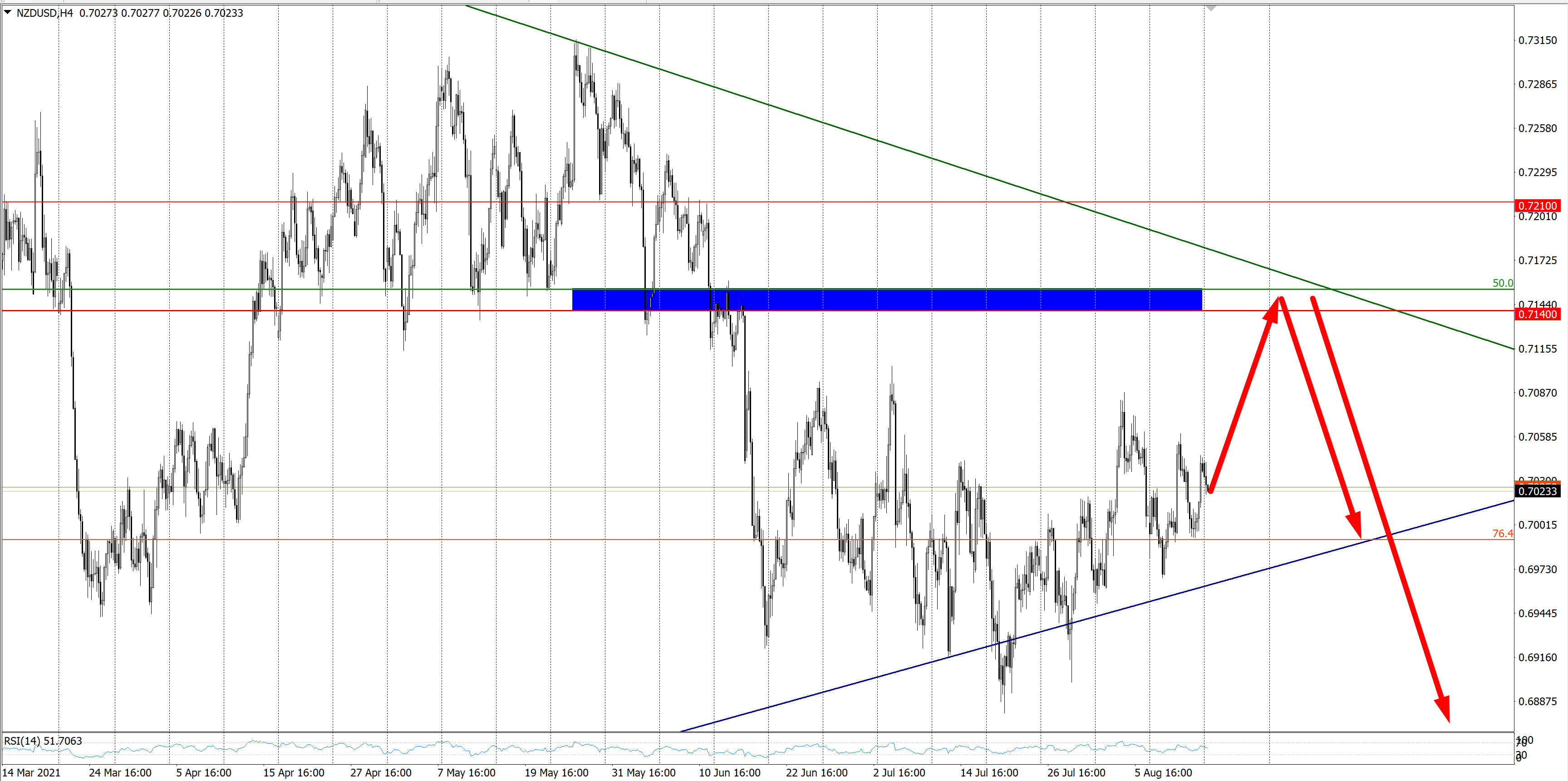Select the green 50.0 Fibonacci level label

1502,283
